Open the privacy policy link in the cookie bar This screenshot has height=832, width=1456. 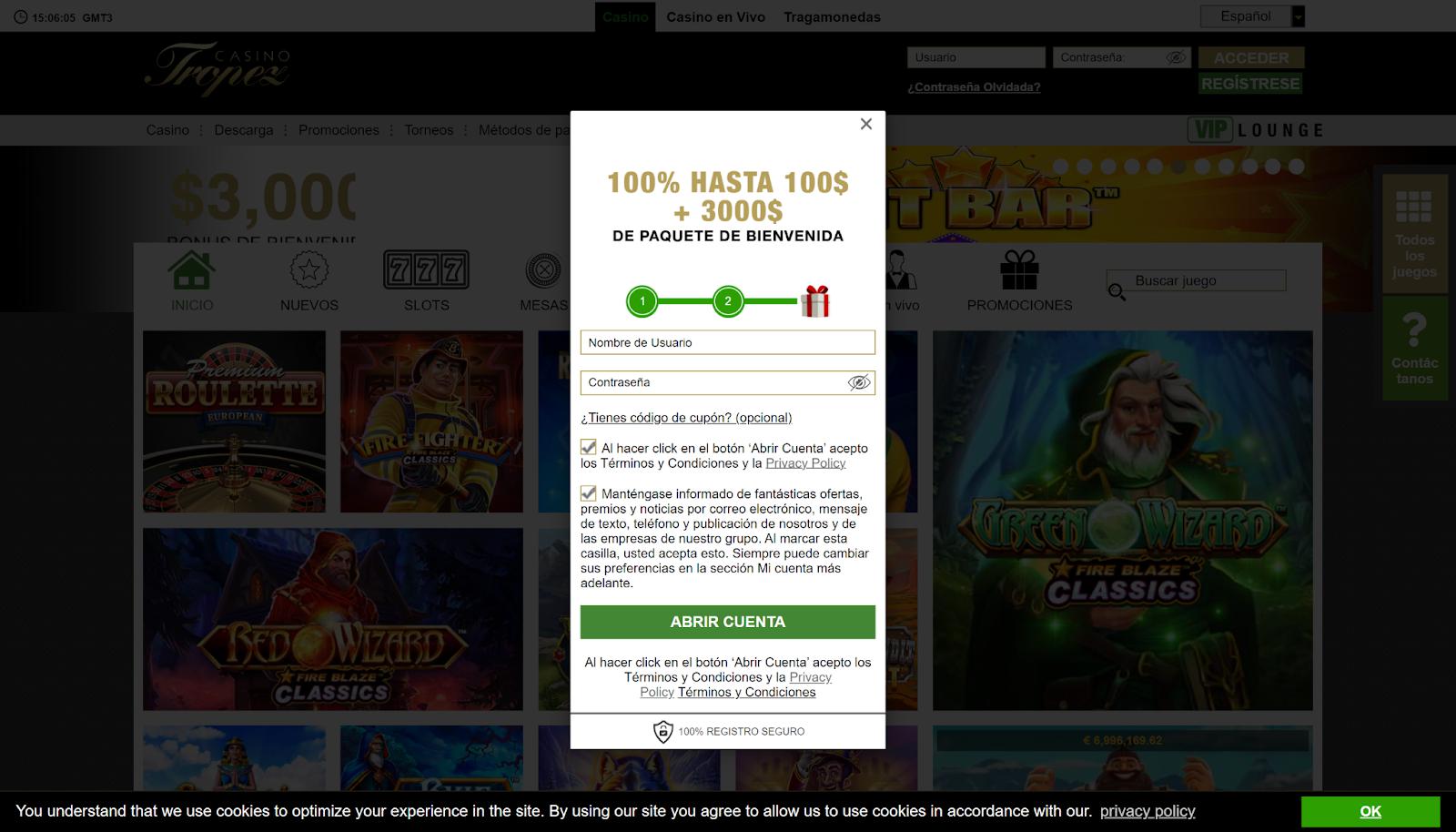coord(1148,811)
